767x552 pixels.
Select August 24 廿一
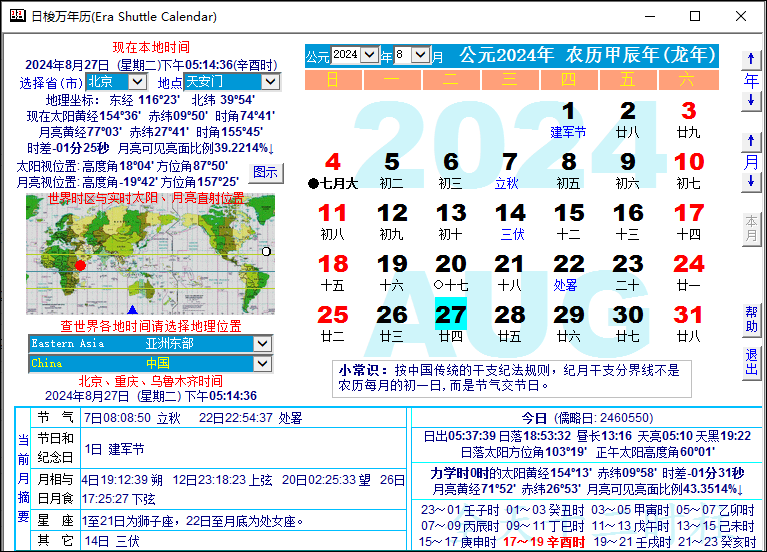688,273
